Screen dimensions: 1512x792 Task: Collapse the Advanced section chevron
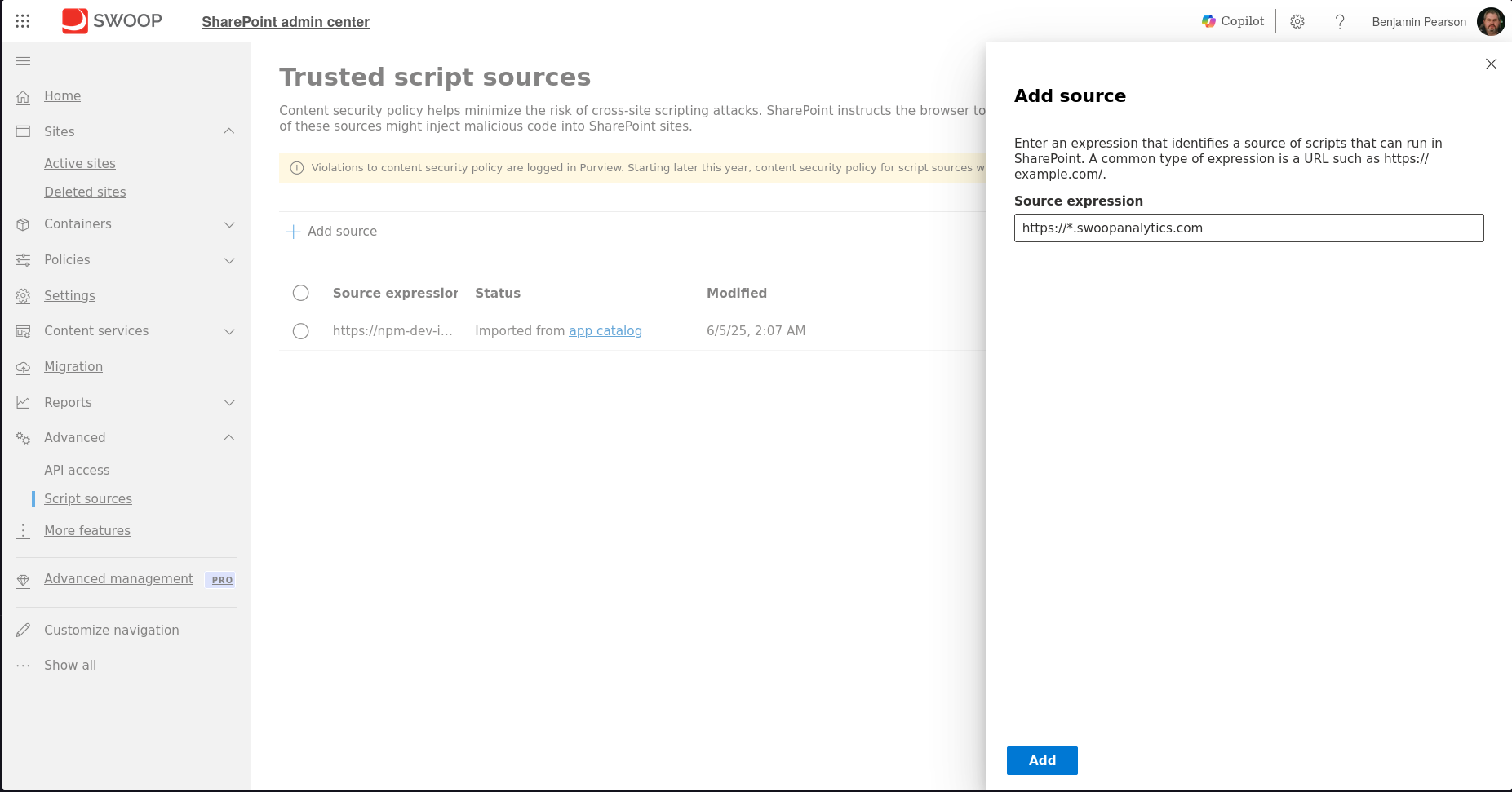point(229,438)
